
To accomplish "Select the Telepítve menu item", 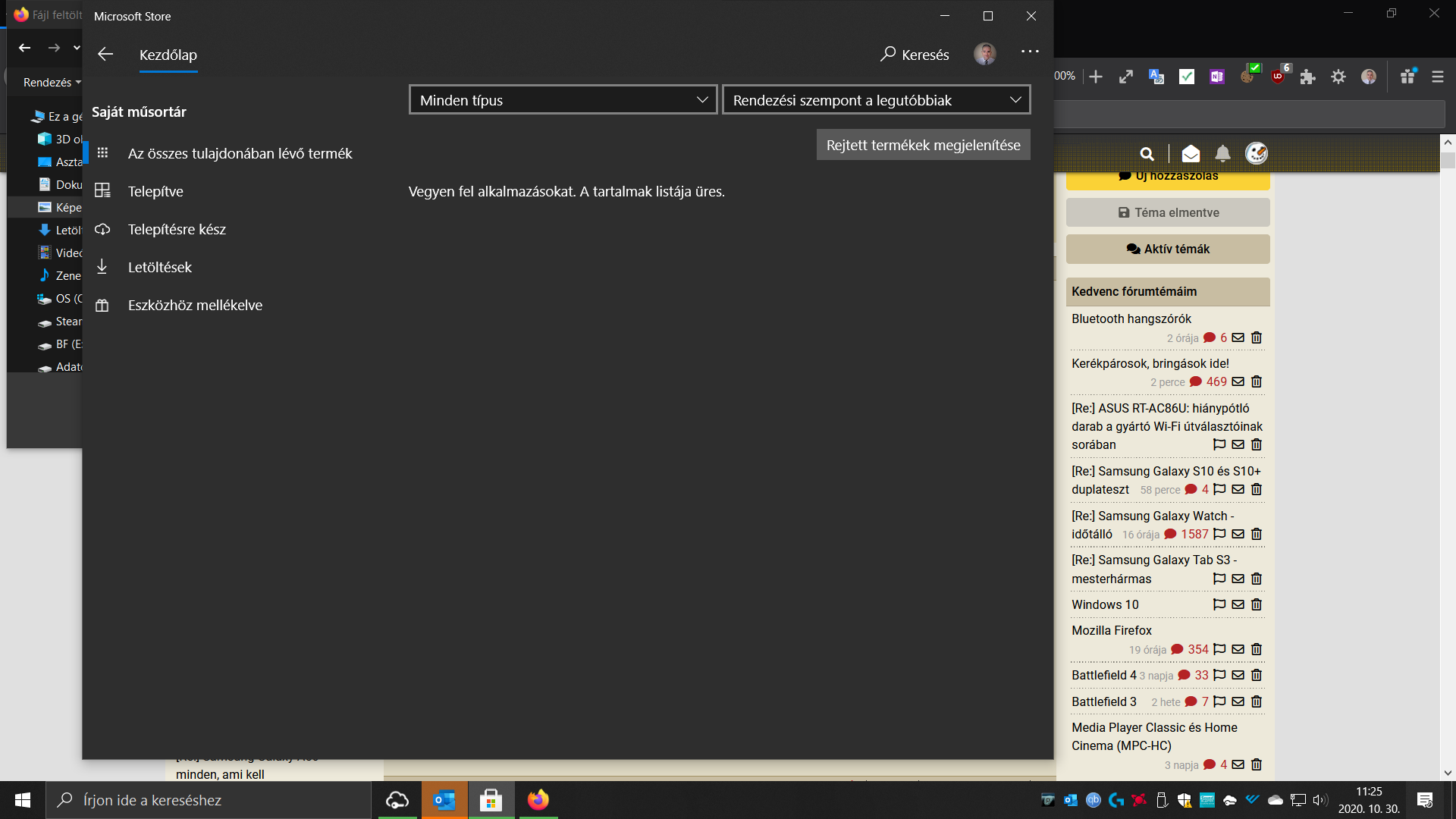I will [x=155, y=191].
